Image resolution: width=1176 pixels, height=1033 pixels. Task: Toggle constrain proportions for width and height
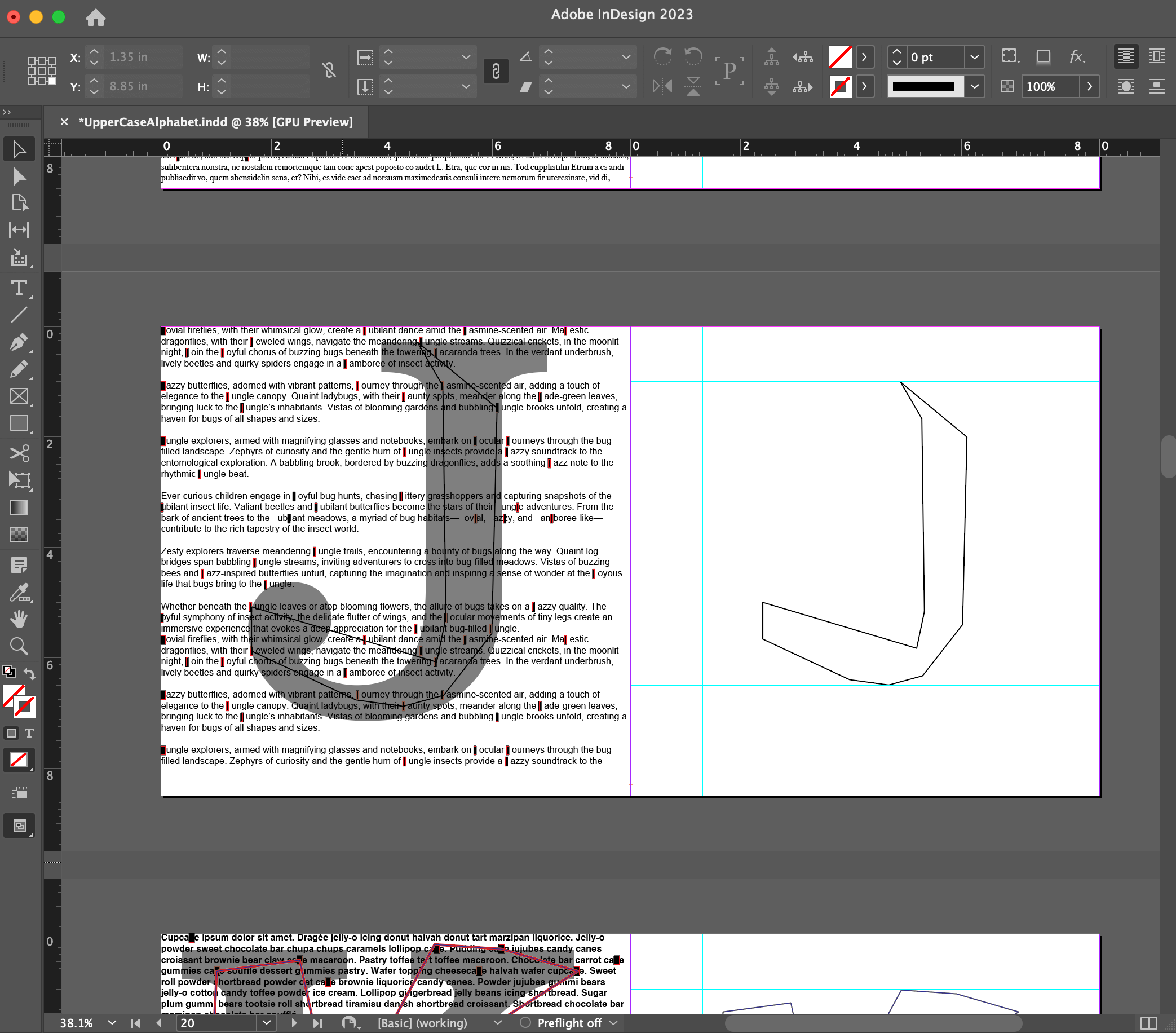pyautogui.click(x=329, y=71)
